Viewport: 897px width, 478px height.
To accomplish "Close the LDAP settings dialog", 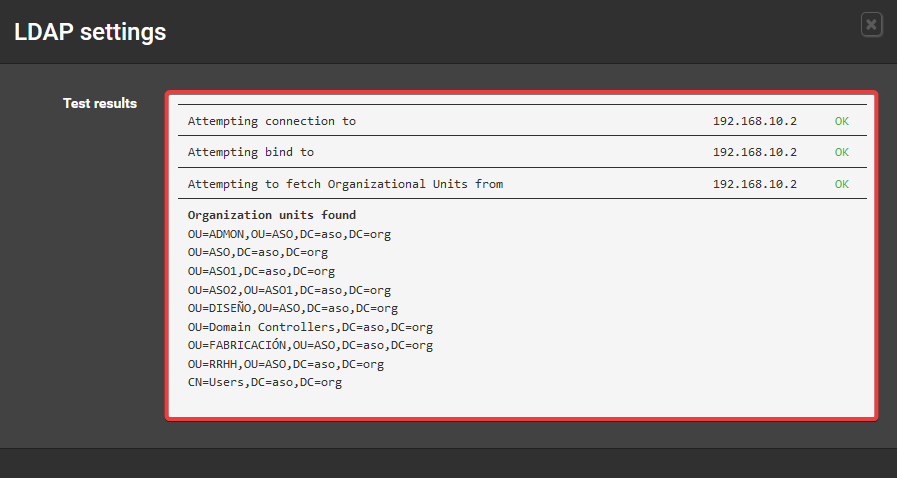I will pyautogui.click(x=872, y=25).
